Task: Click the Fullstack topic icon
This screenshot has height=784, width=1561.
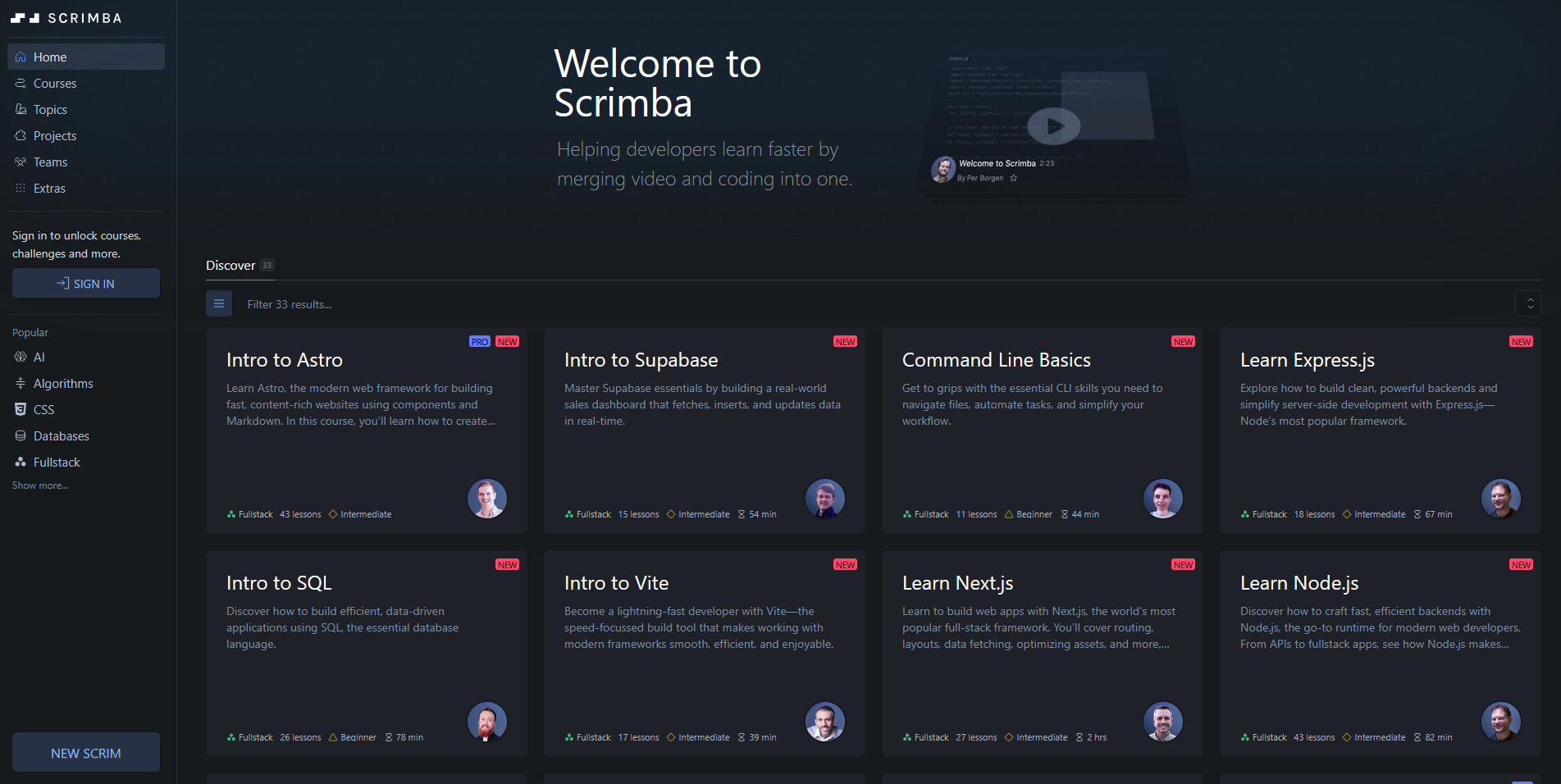Action: 21,462
